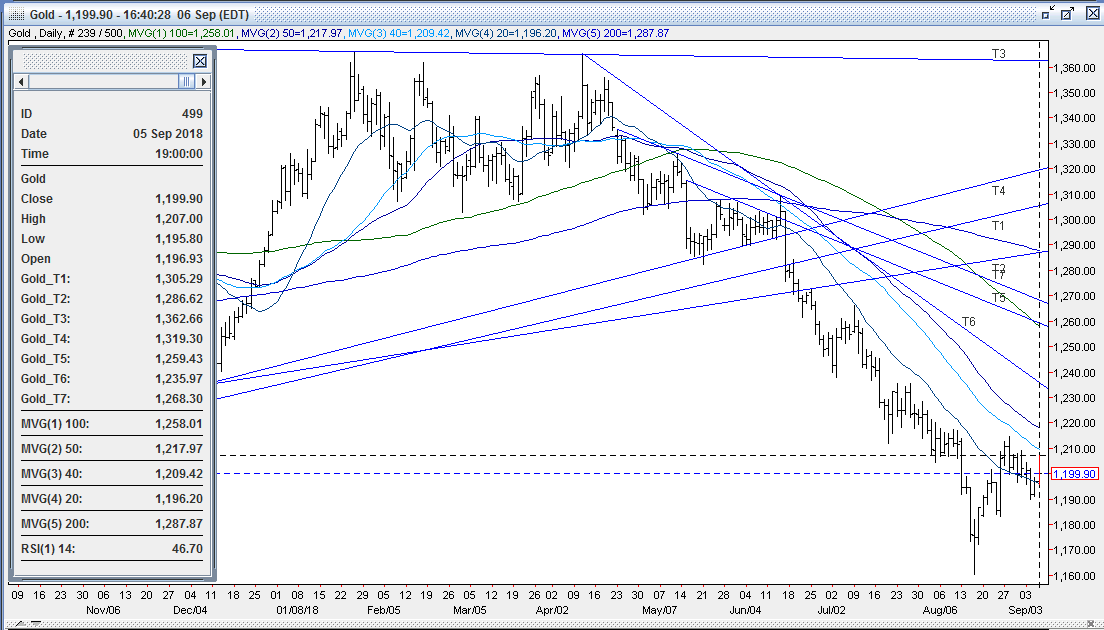1104x630 pixels.
Task: Maximize the Gold chart window
Action: (1067, 13)
